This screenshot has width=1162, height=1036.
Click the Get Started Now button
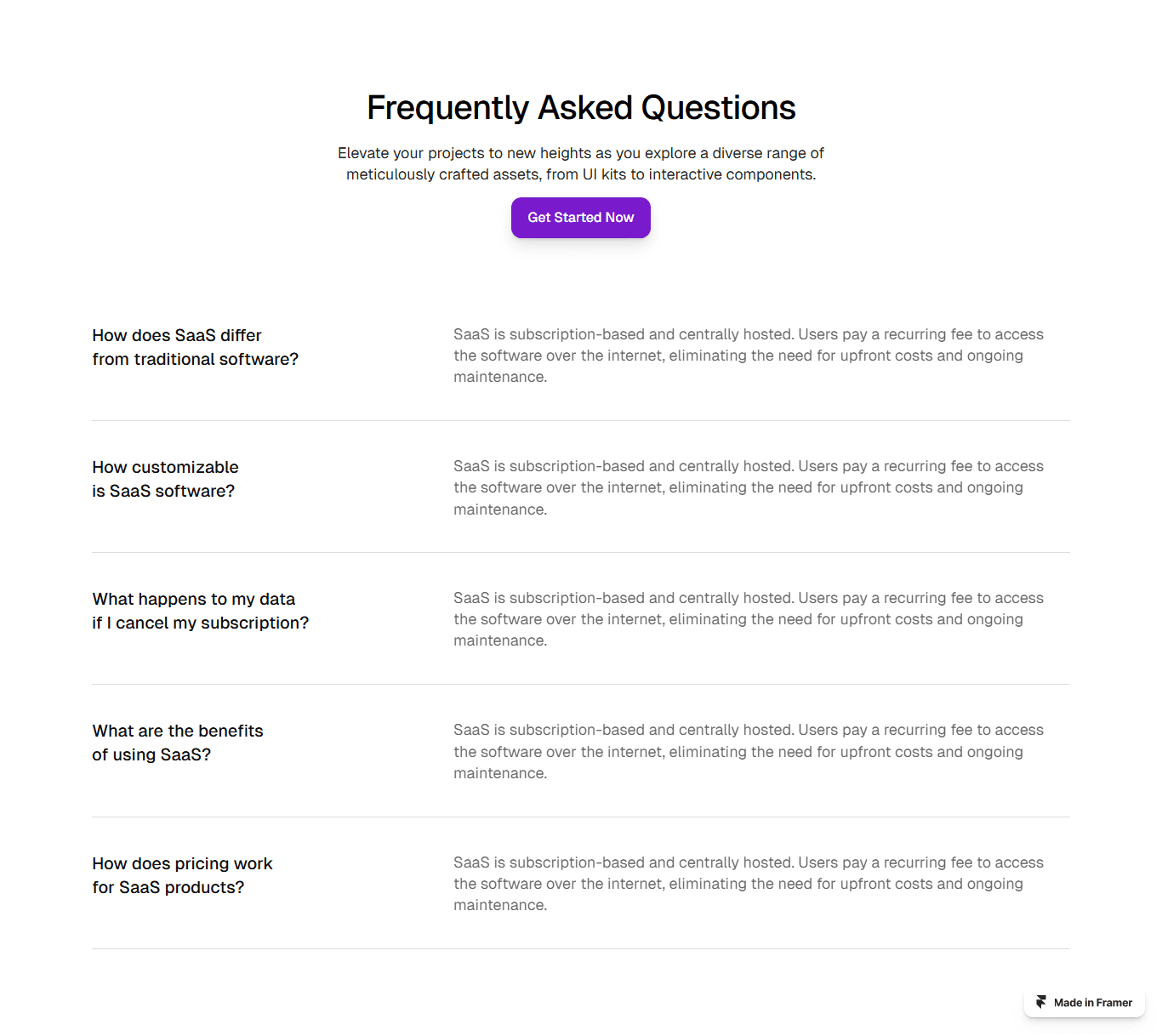pyautogui.click(x=580, y=218)
